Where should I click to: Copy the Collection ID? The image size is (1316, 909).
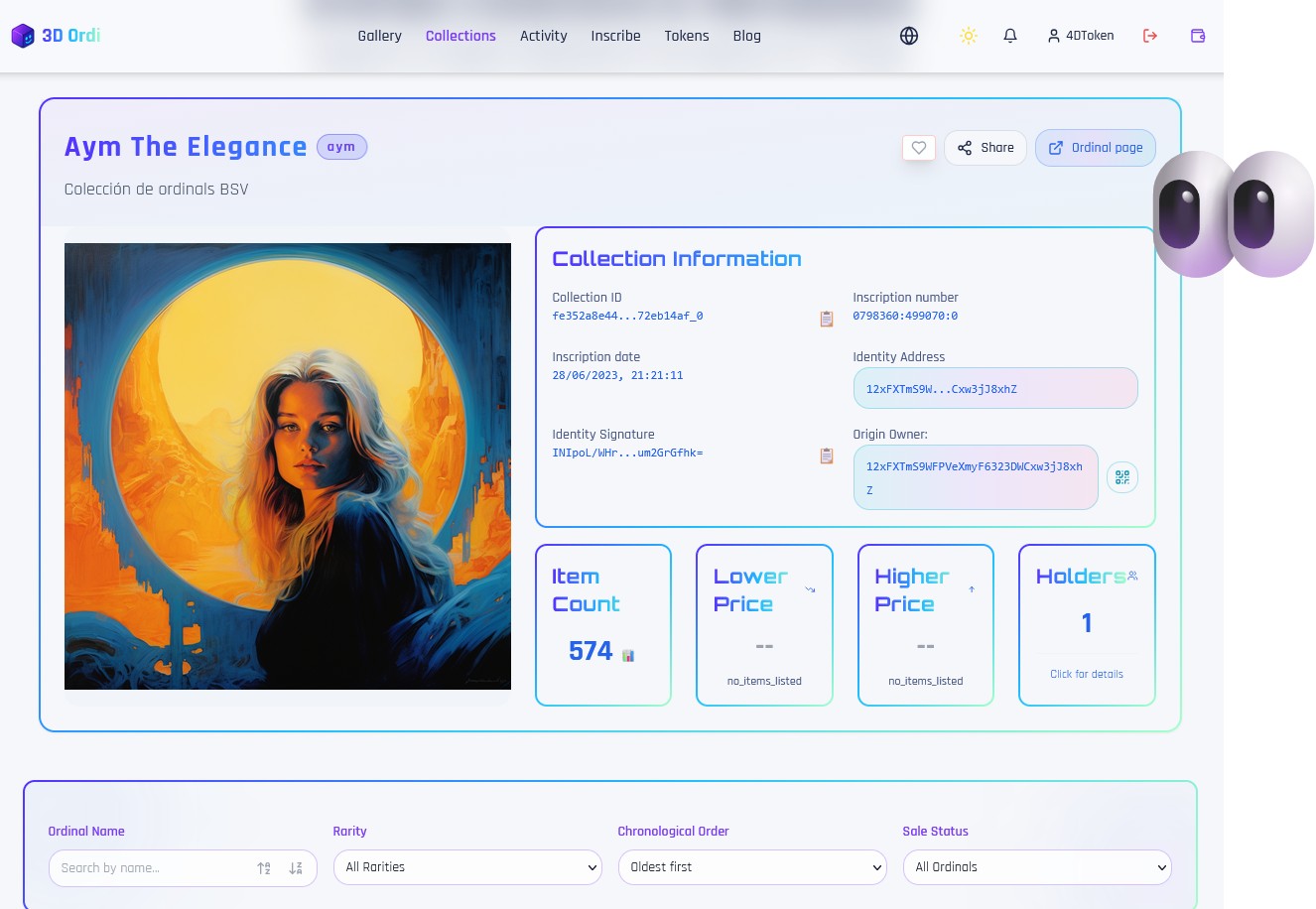[x=827, y=319]
